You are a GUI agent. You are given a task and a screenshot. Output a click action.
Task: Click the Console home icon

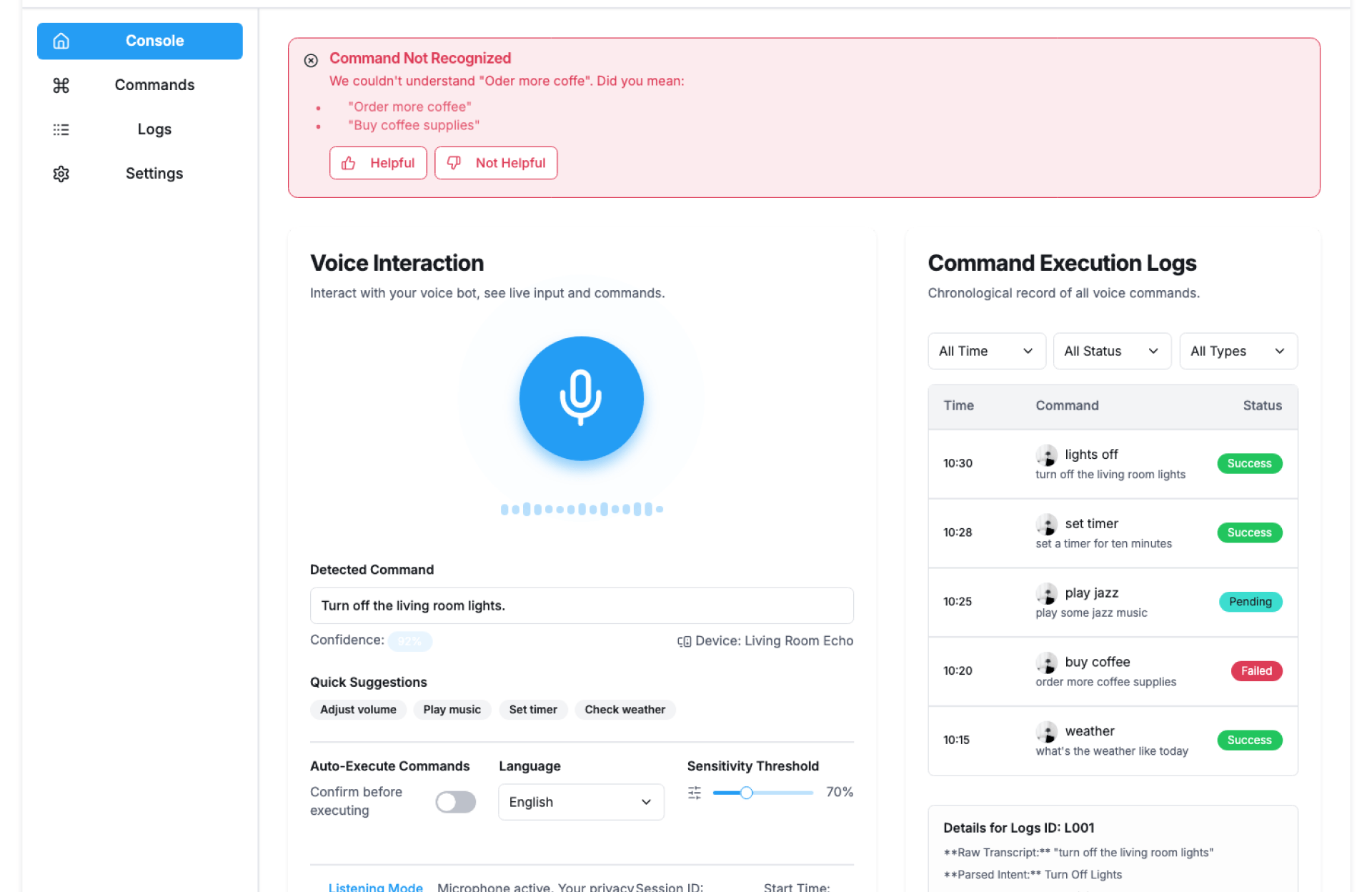pos(61,41)
